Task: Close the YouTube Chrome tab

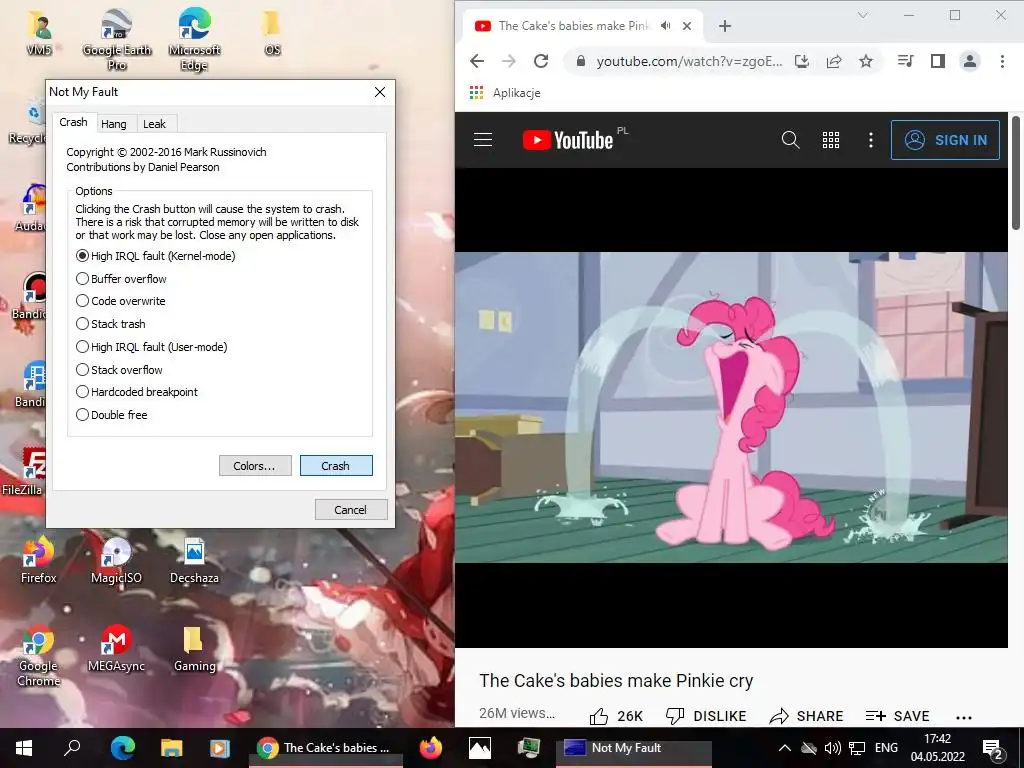Action: click(687, 26)
